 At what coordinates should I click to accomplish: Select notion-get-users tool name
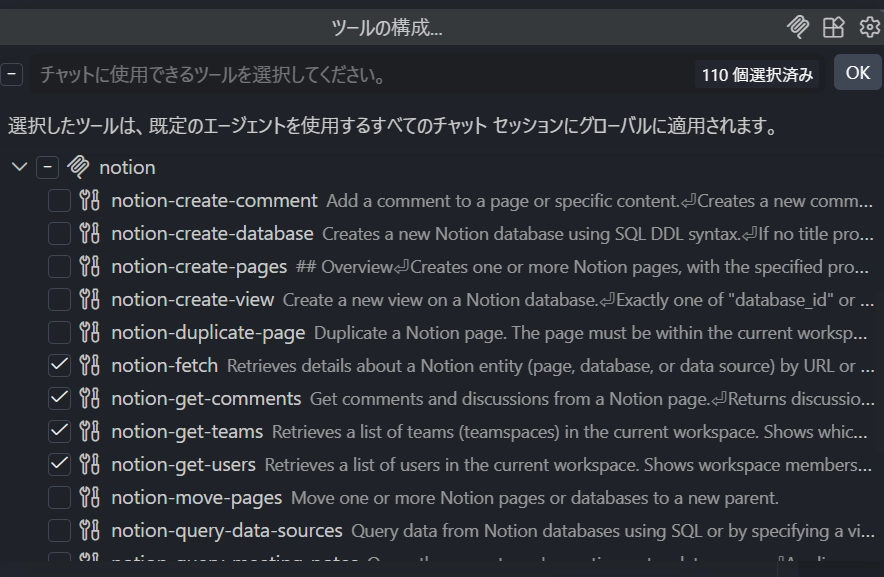(183, 465)
